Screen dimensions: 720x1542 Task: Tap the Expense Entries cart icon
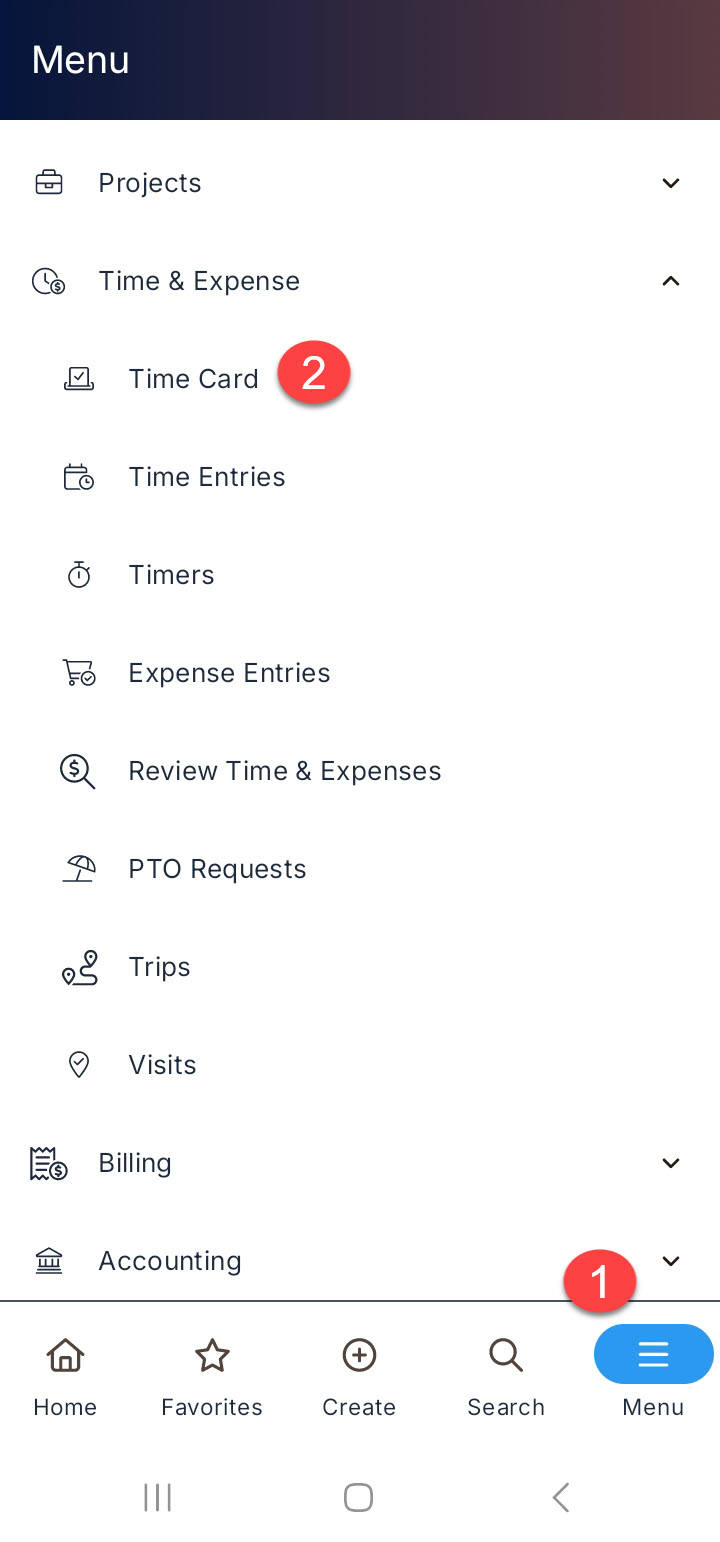click(79, 673)
